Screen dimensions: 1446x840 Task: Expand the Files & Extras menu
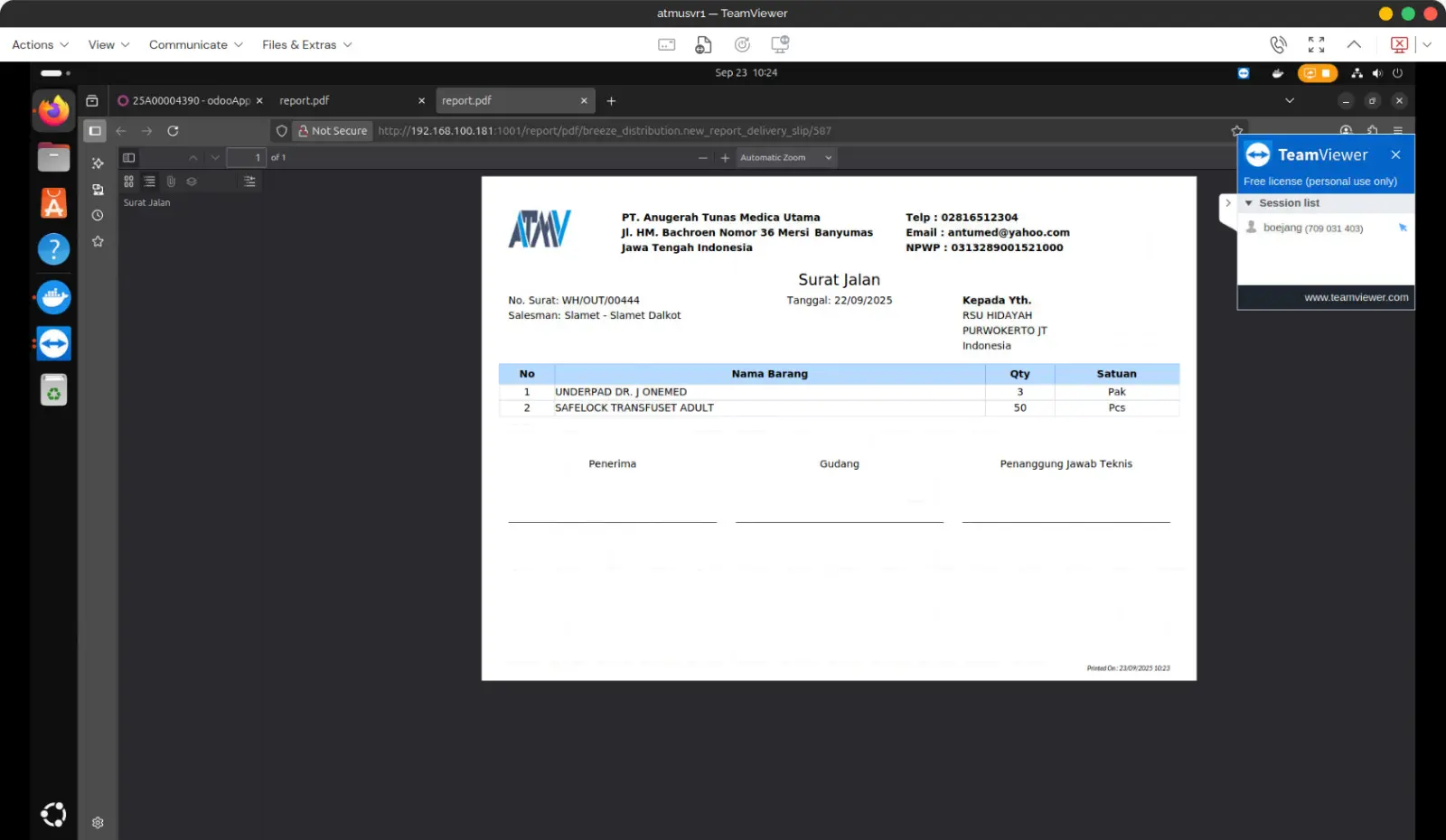coord(306,45)
